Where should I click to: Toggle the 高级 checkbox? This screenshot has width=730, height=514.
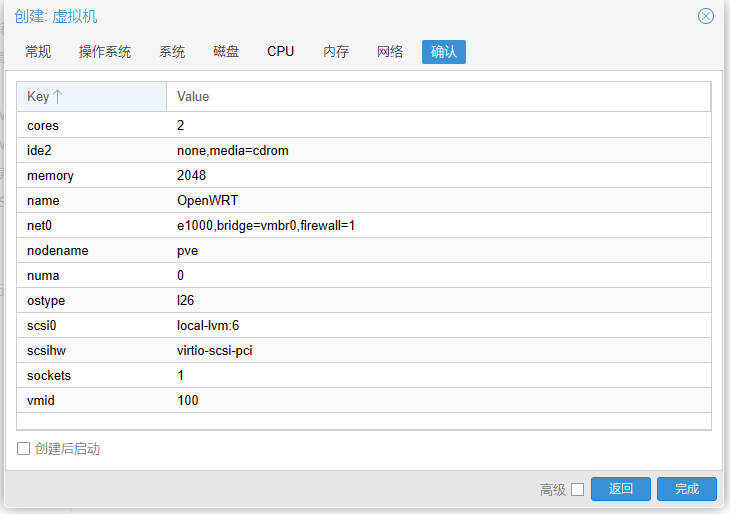[x=577, y=489]
